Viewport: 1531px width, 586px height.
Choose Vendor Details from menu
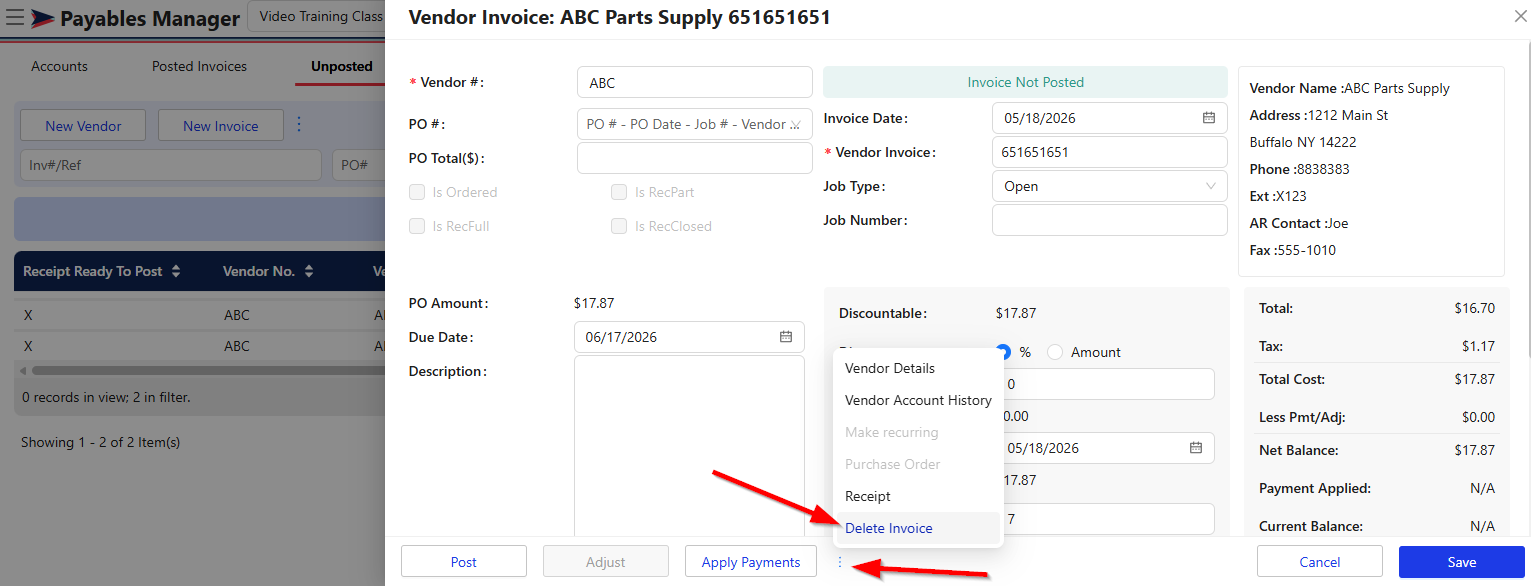(918, 368)
